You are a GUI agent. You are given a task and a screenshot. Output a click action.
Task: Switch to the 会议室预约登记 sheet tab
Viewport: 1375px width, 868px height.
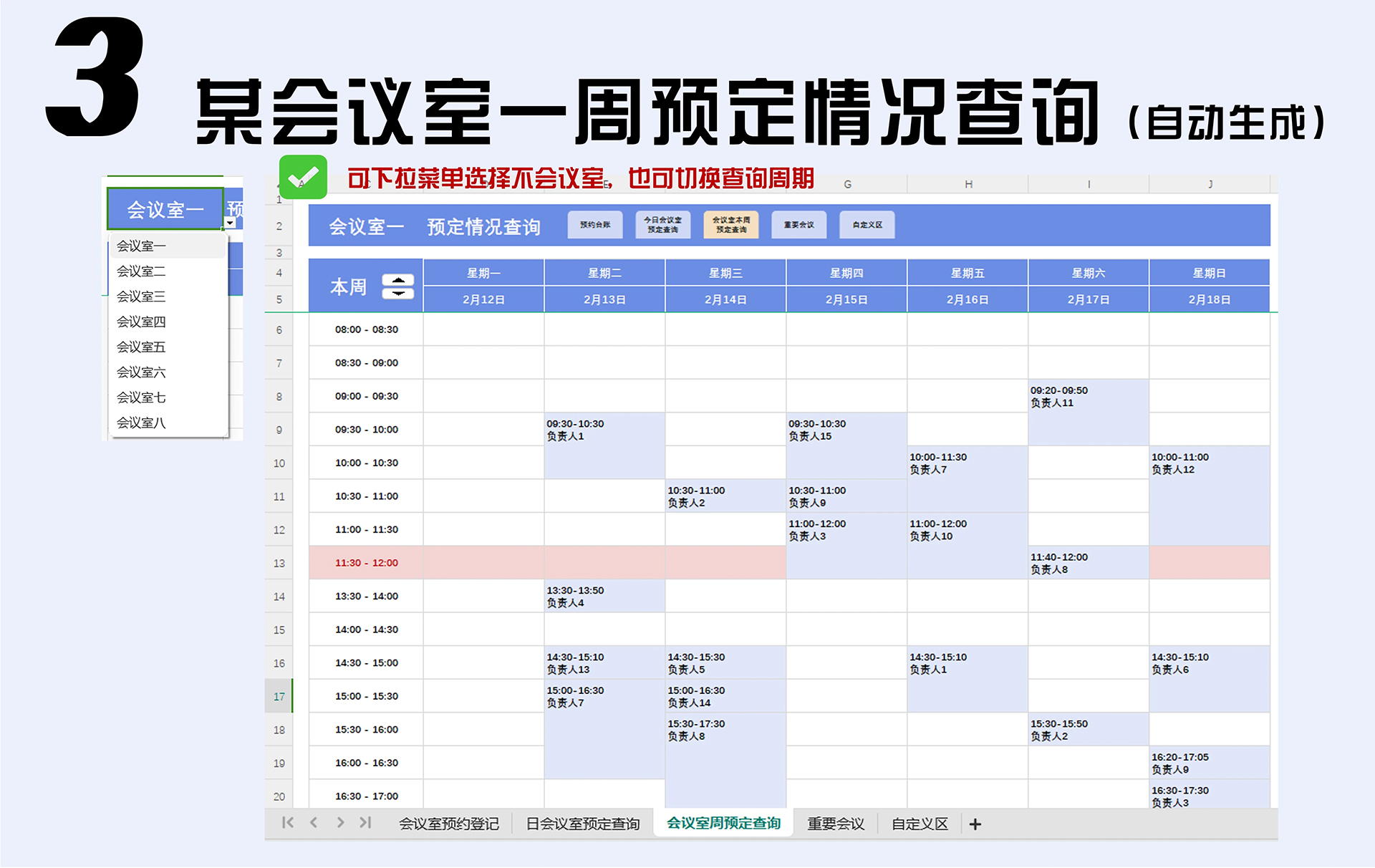pos(449,824)
